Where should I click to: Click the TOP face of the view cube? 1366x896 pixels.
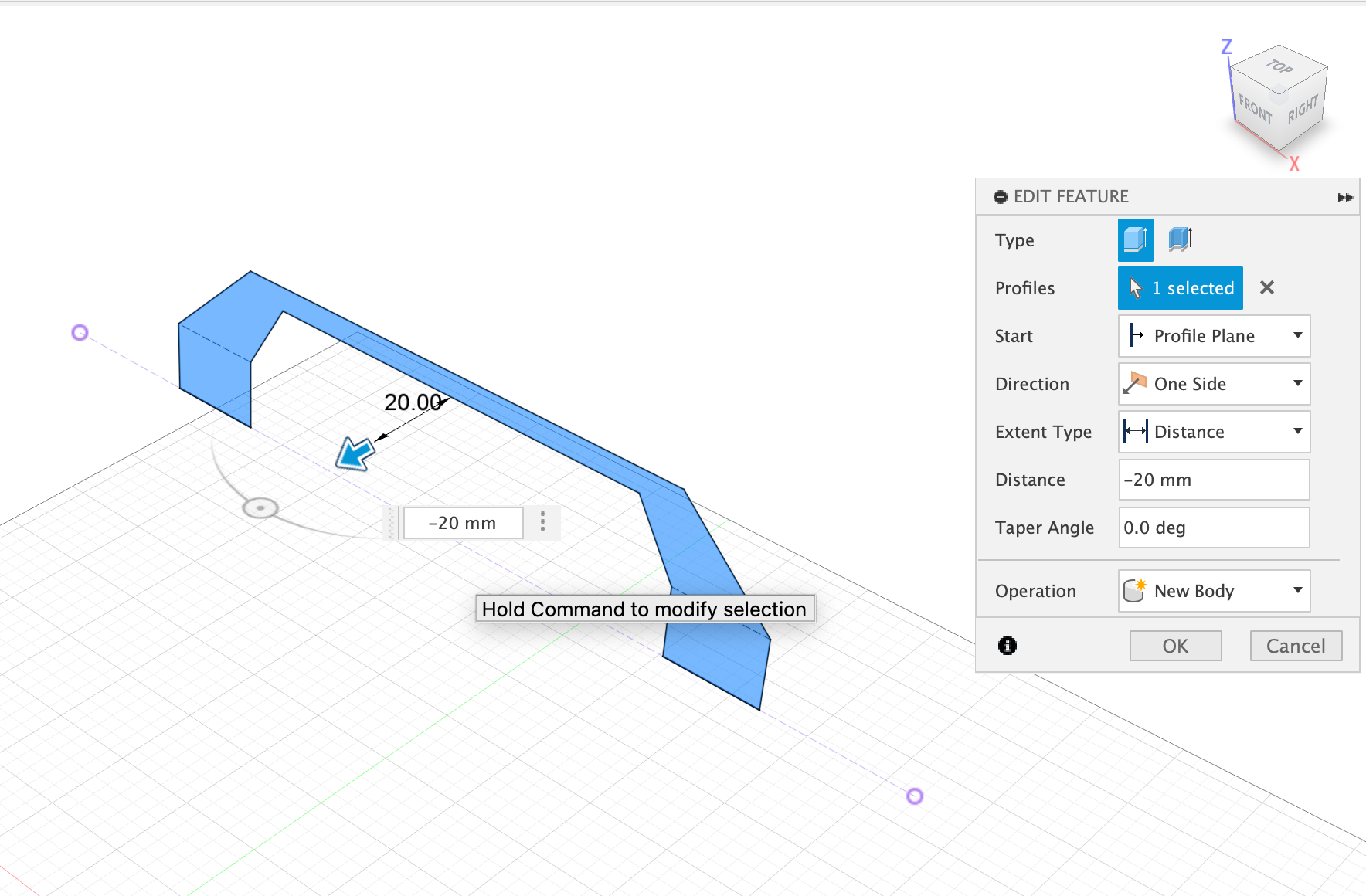click(1279, 68)
